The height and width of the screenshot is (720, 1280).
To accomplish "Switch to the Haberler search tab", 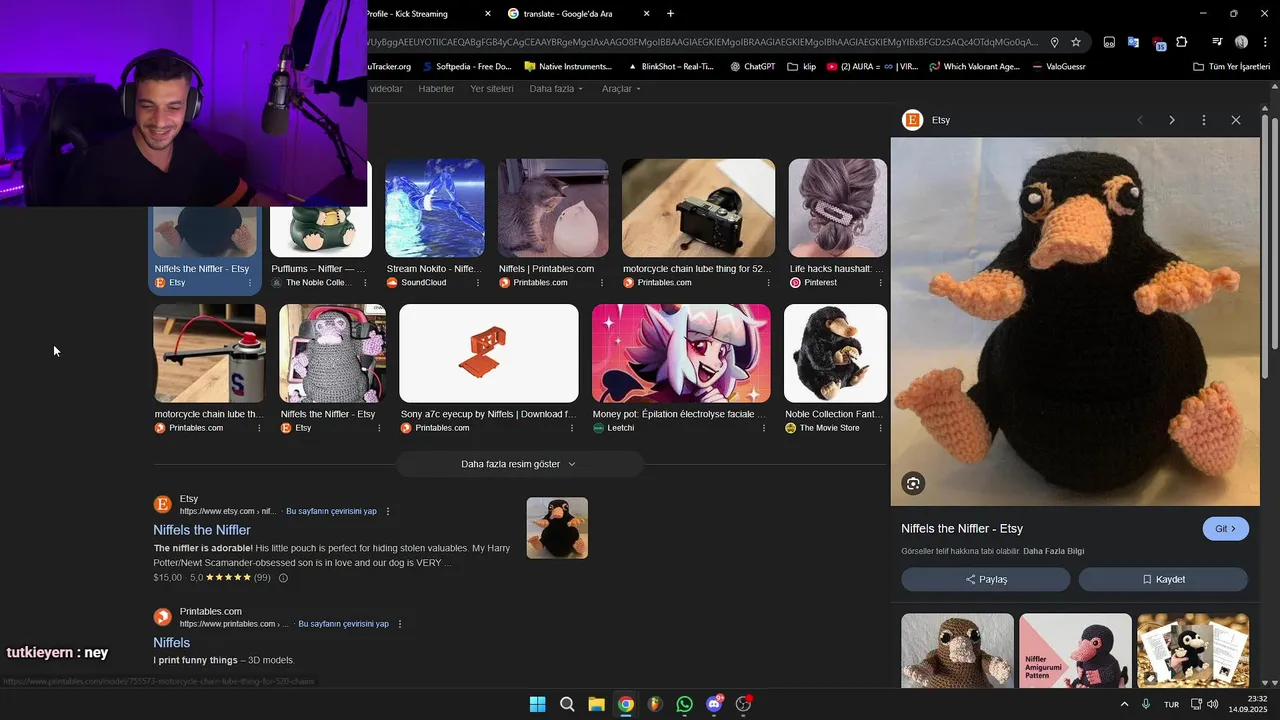I will point(436,89).
